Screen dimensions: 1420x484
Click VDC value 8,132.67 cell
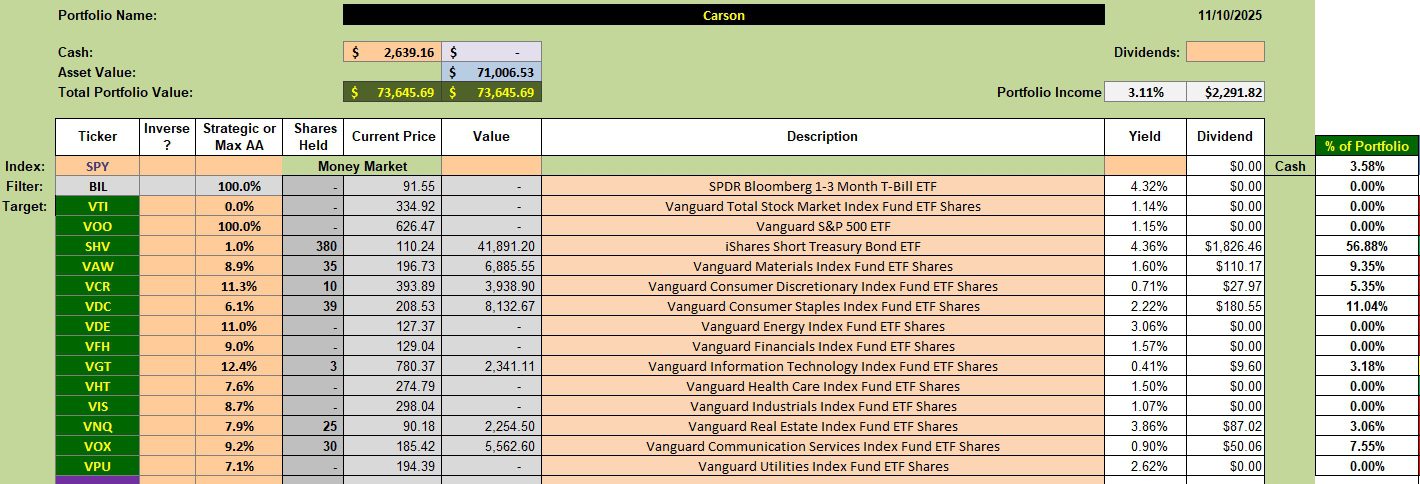[x=491, y=306]
